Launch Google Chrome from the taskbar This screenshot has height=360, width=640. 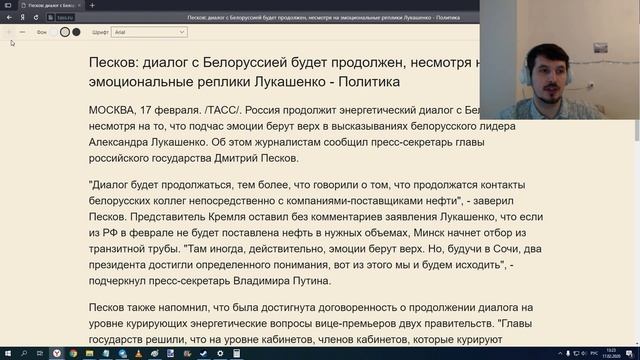click(x=73, y=353)
